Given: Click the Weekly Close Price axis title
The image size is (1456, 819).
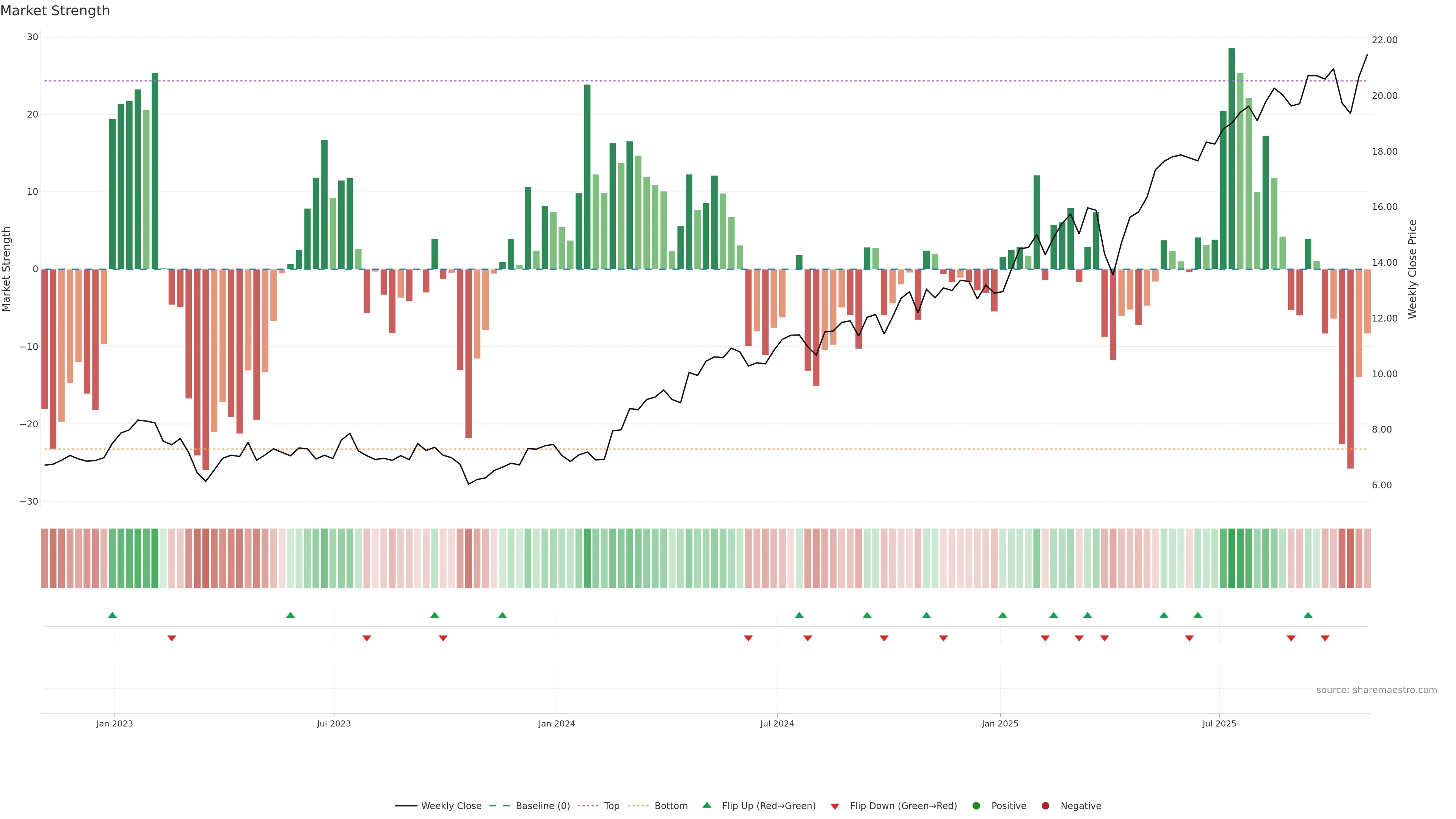Looking at the screenshot, I should click(x=1412, y=269).
